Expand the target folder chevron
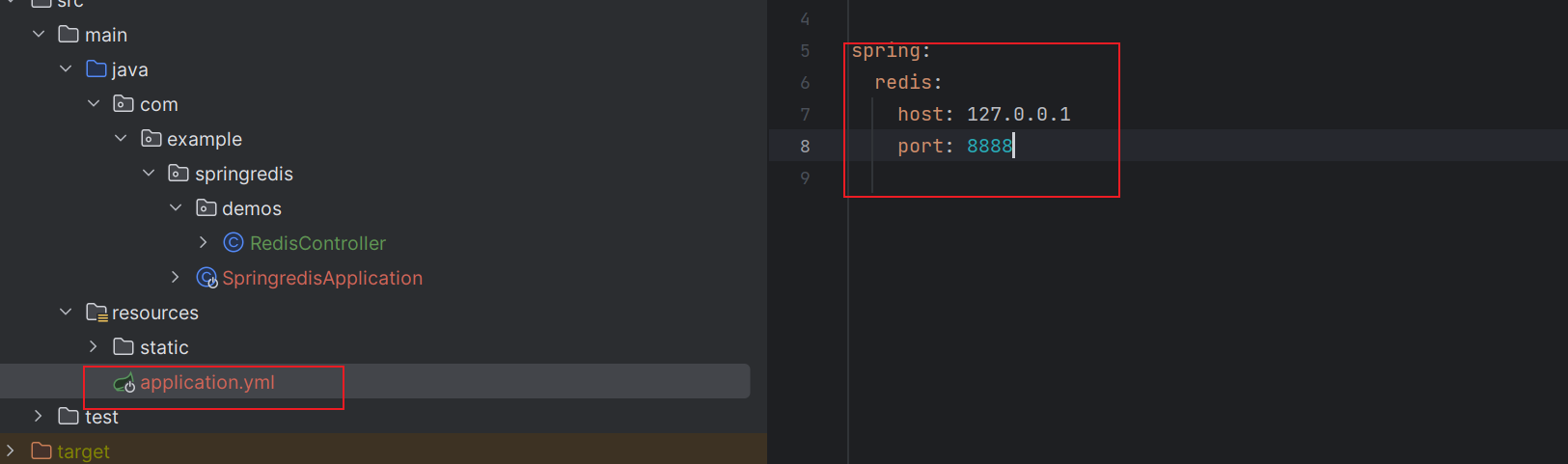The height and width of the screenshot is (464, 1568). pyautogui.click(x=11, y=451)
